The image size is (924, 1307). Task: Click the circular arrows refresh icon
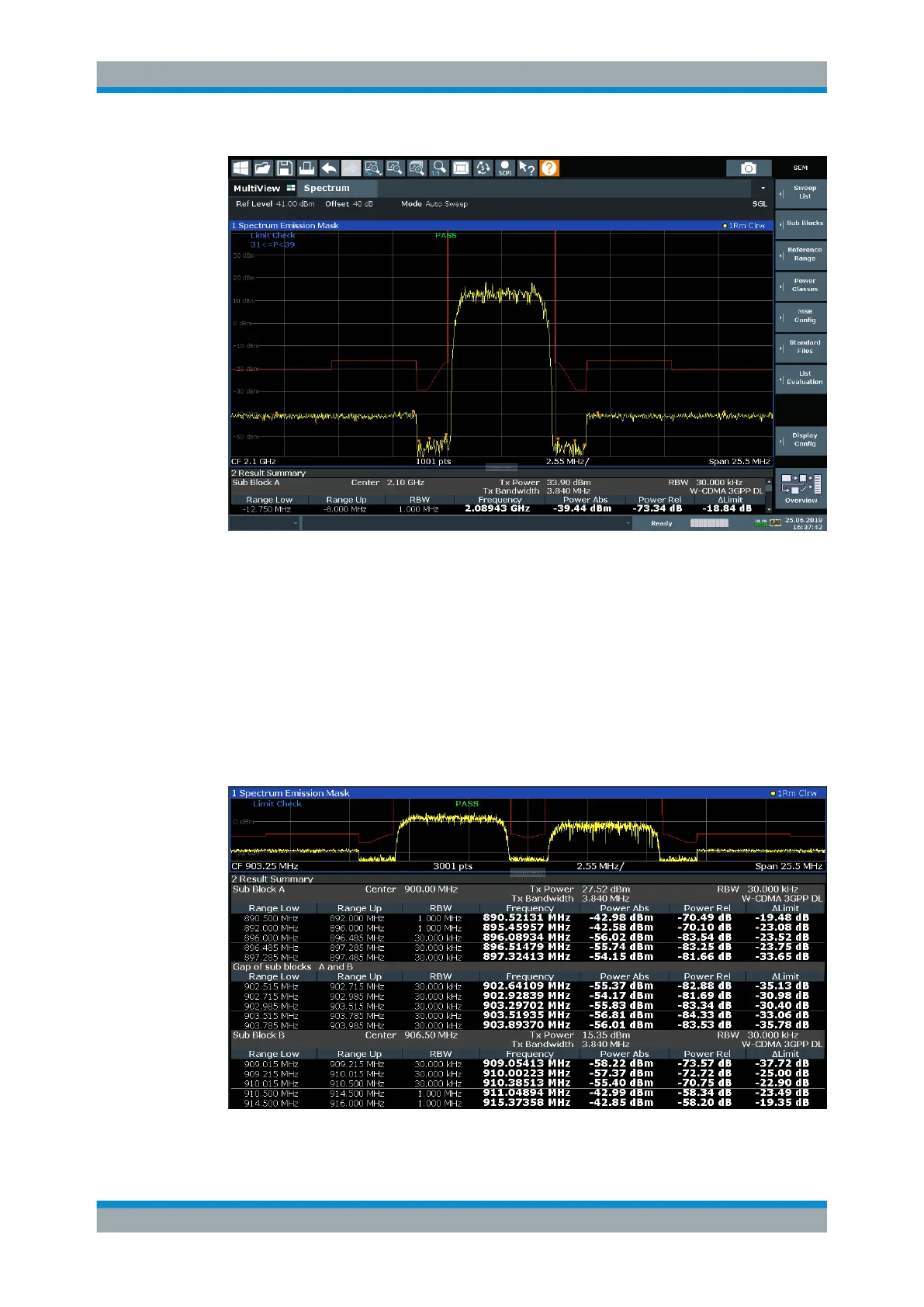coord(483,168)
